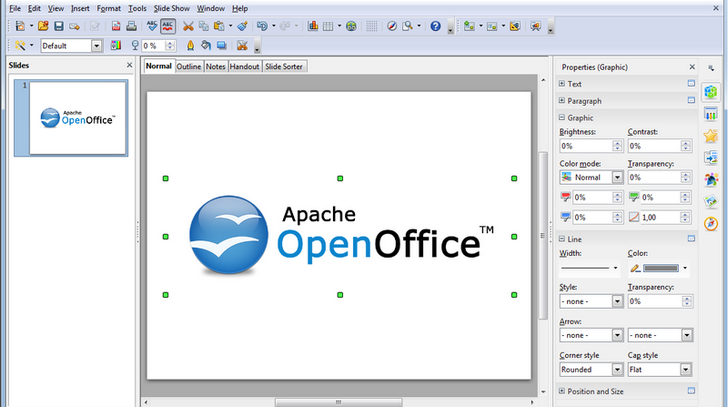Toggle the Shadow icon on picture toolbar
The image size is (728, 407).
tap(221, 45)
